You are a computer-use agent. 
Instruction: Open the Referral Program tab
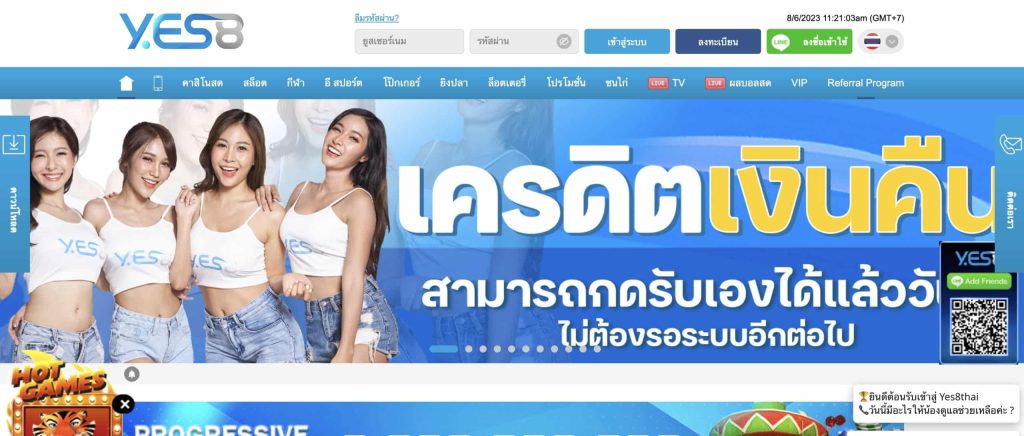click(865, 83)
